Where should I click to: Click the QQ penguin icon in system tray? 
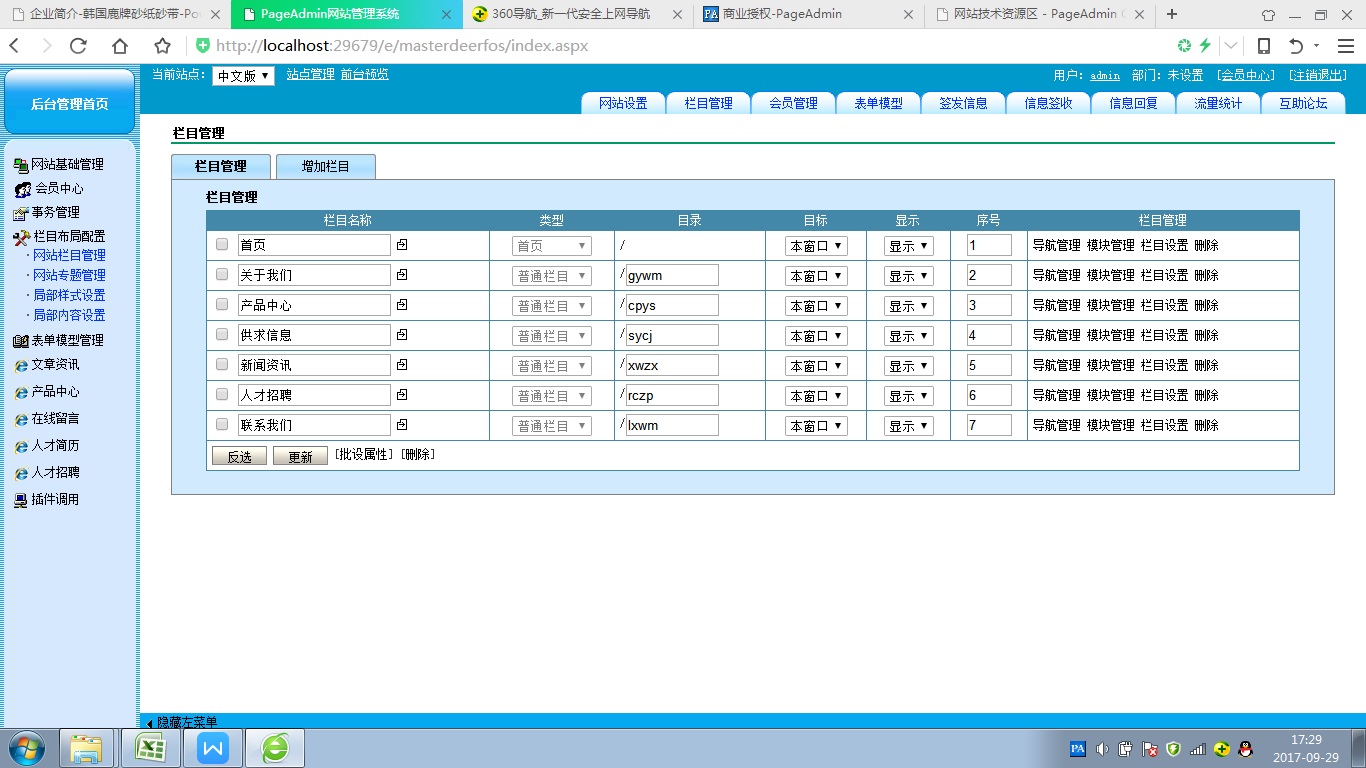click(x=1245, y=748)
